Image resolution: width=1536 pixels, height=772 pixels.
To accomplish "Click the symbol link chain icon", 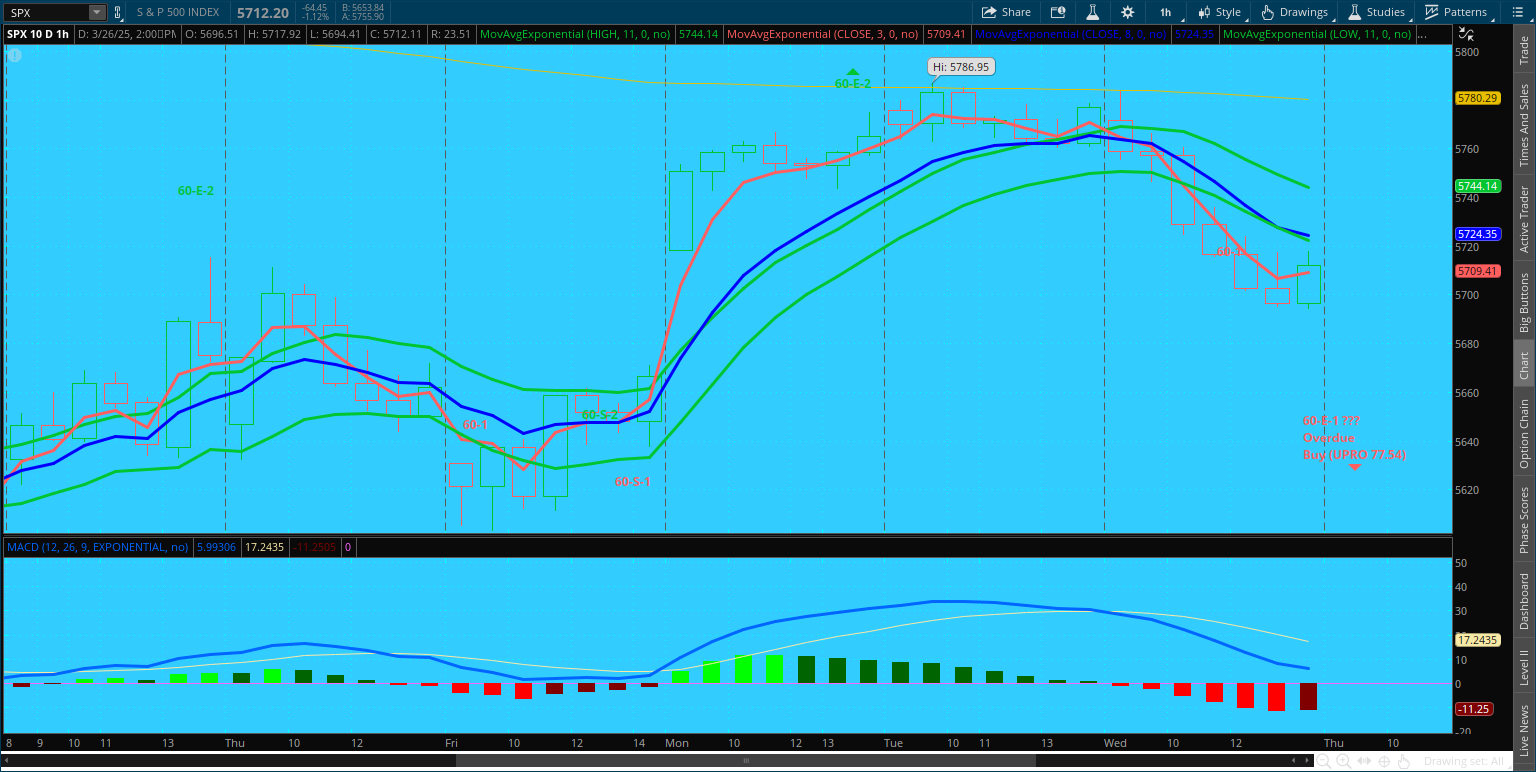I will tap(119, 13).
